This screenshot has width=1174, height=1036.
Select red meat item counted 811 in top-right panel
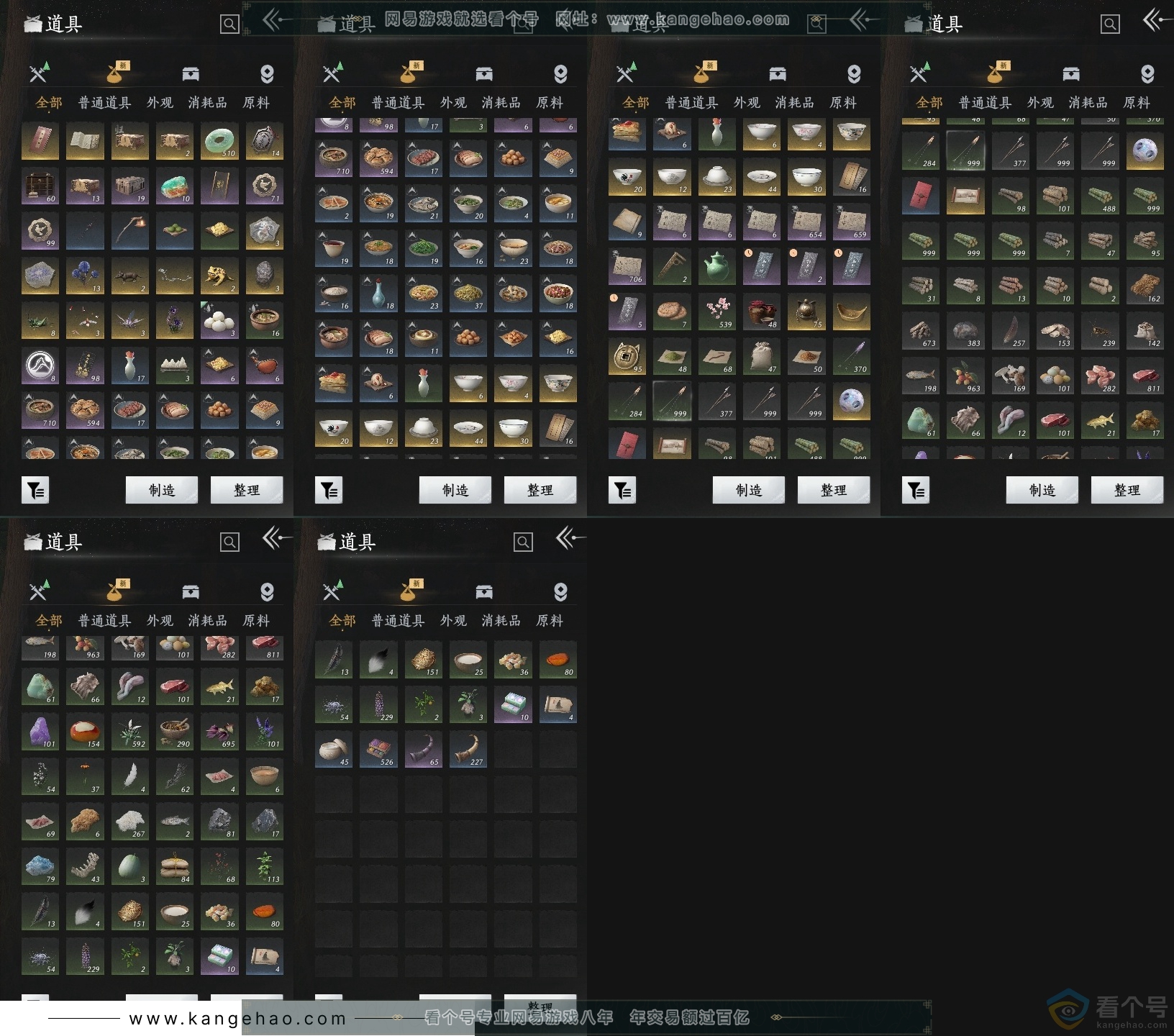click(1145, 376)
